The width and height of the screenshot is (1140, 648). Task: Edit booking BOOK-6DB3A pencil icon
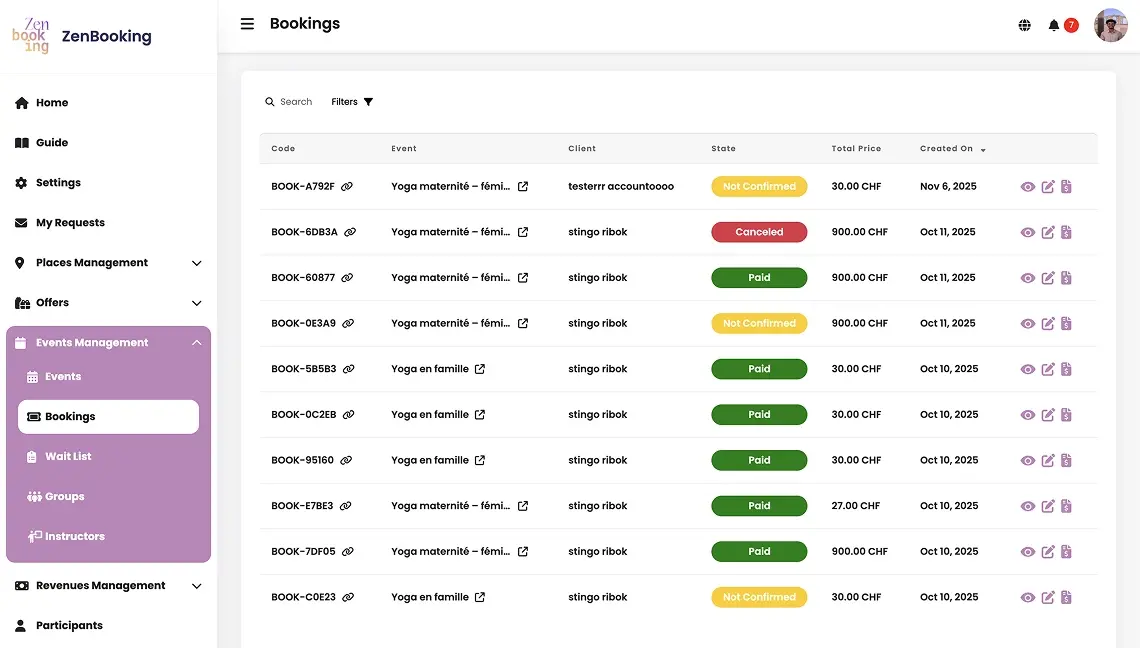[1048, 233]
